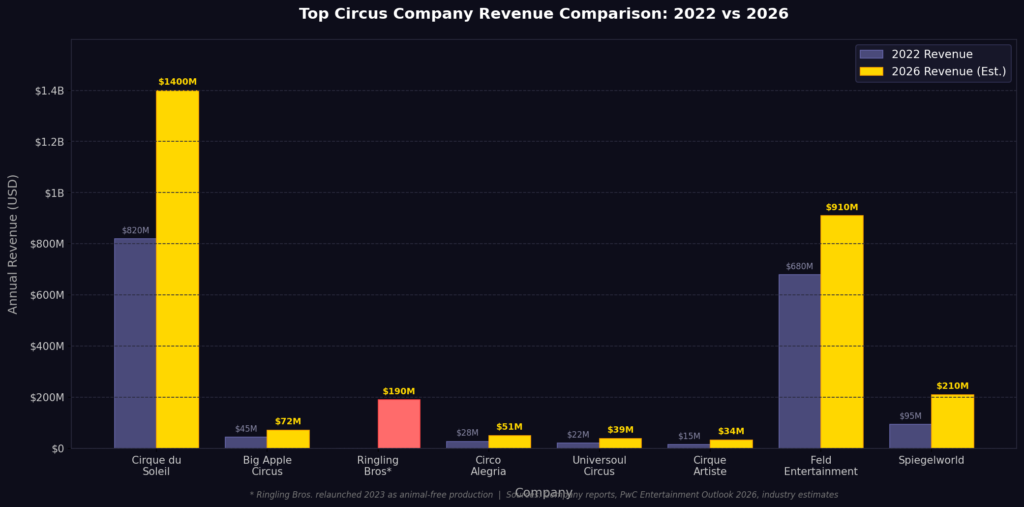1024x507 pixels.
Task: Click the '$15M' data label
Action: (x=689, y=436)
